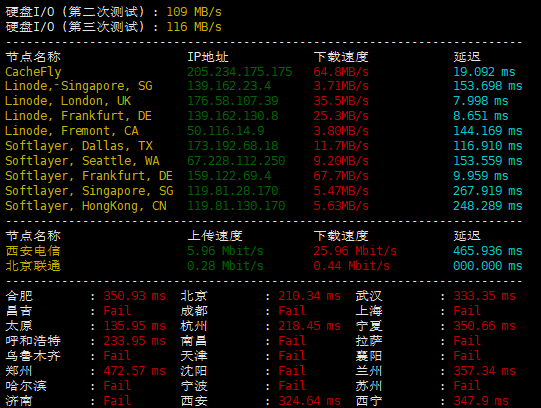Click the 下载速度 column header in first table
The height and width of the screenshot is (408, 541).
click(x=341, y=57)
